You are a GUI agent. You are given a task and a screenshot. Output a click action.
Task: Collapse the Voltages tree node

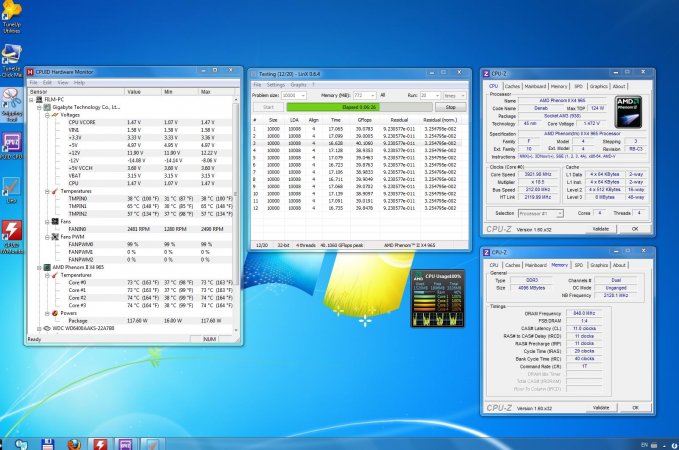[47, 115]
